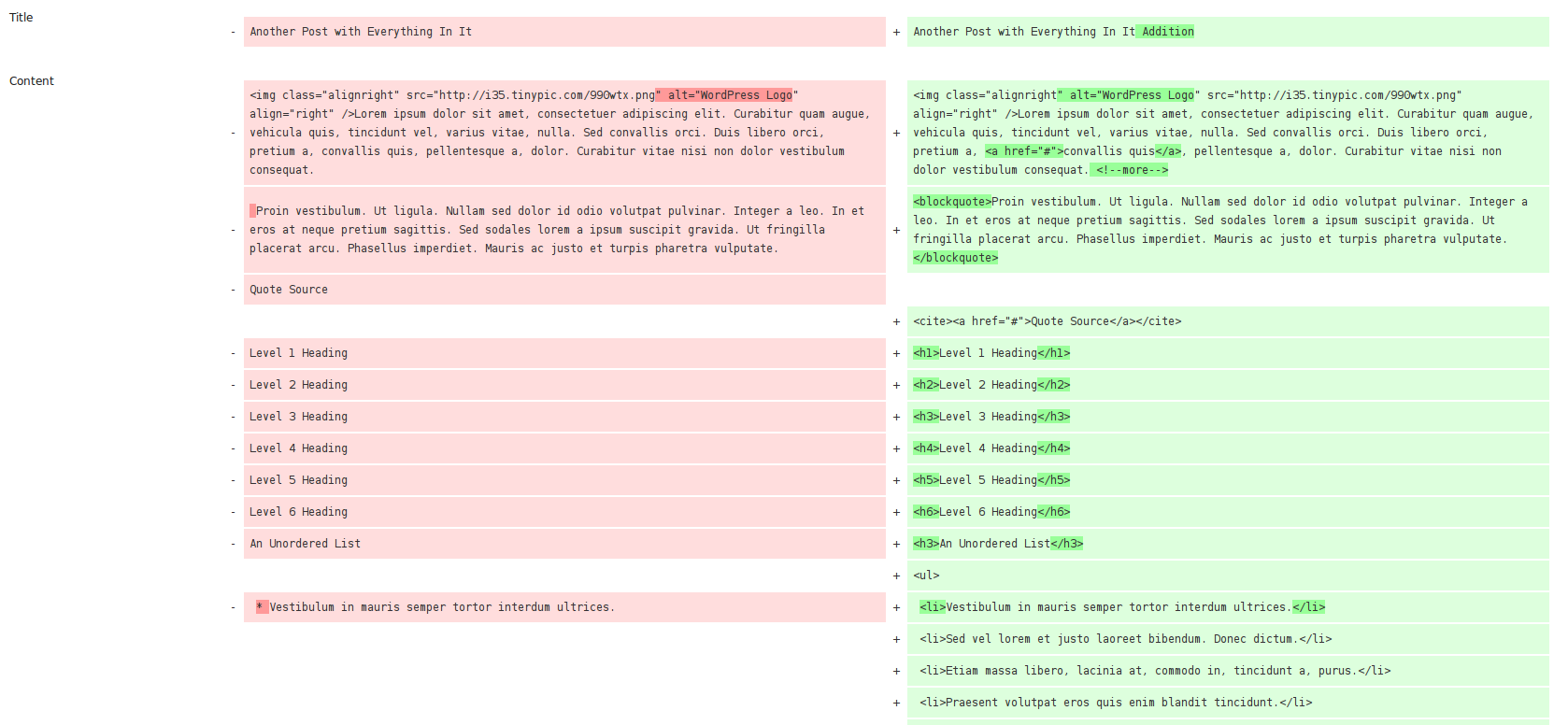The height and width of the screenshot is (725, 1568).
Task: Click the 'Content' section label
Action: pyautogui.click(x=31, y=80)
